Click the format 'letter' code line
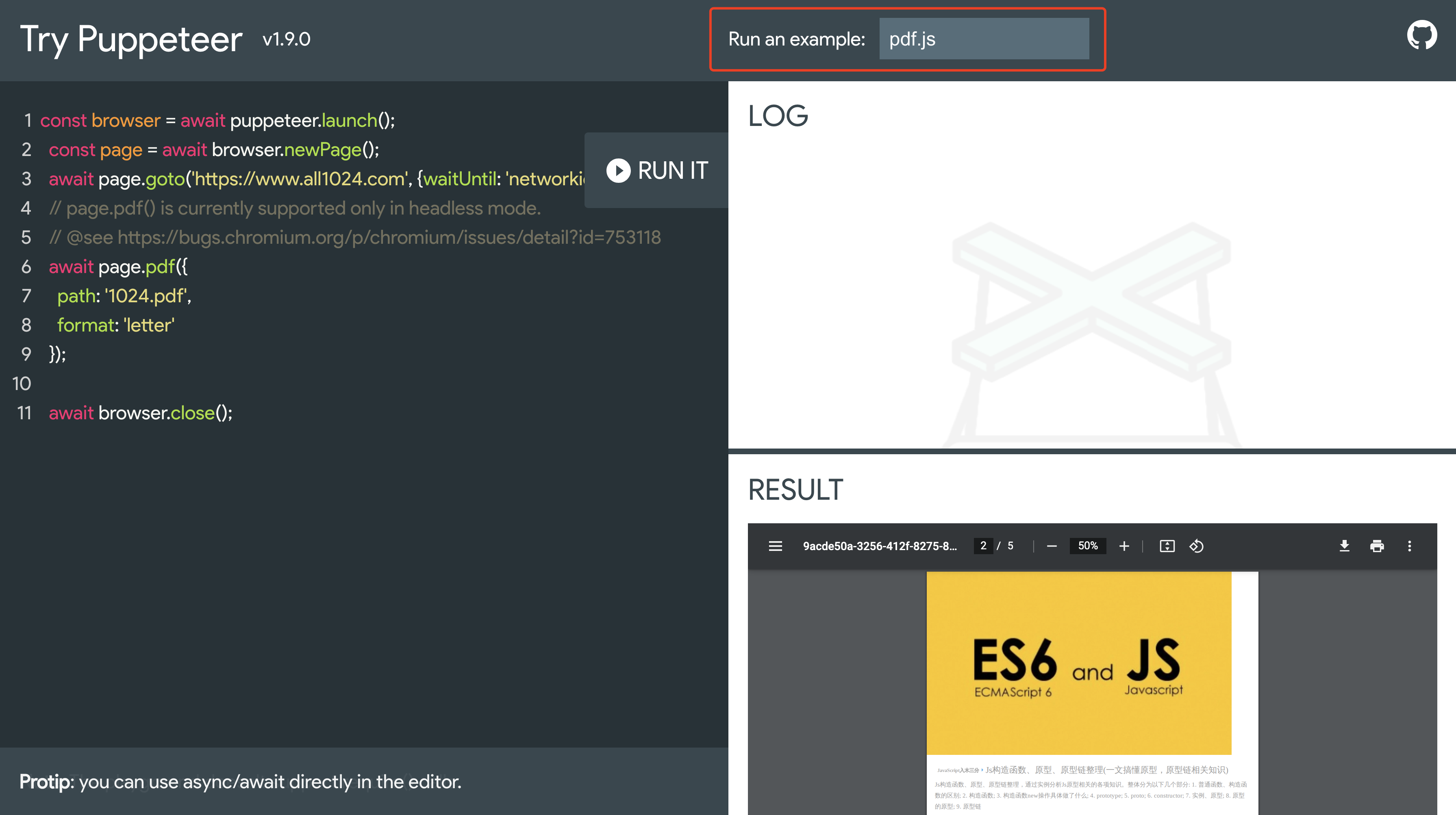Image resolution: width=1456 pixels, height=815 pixels. (x=116, y=325)
